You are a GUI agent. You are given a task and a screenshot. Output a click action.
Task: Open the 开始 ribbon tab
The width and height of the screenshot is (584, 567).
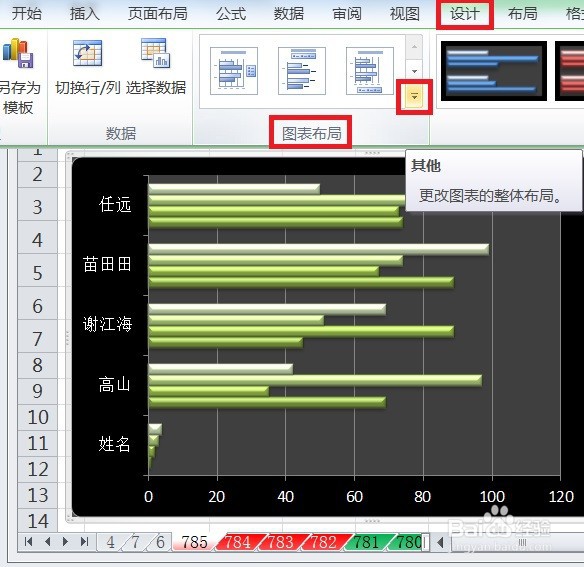pos(26,13)
